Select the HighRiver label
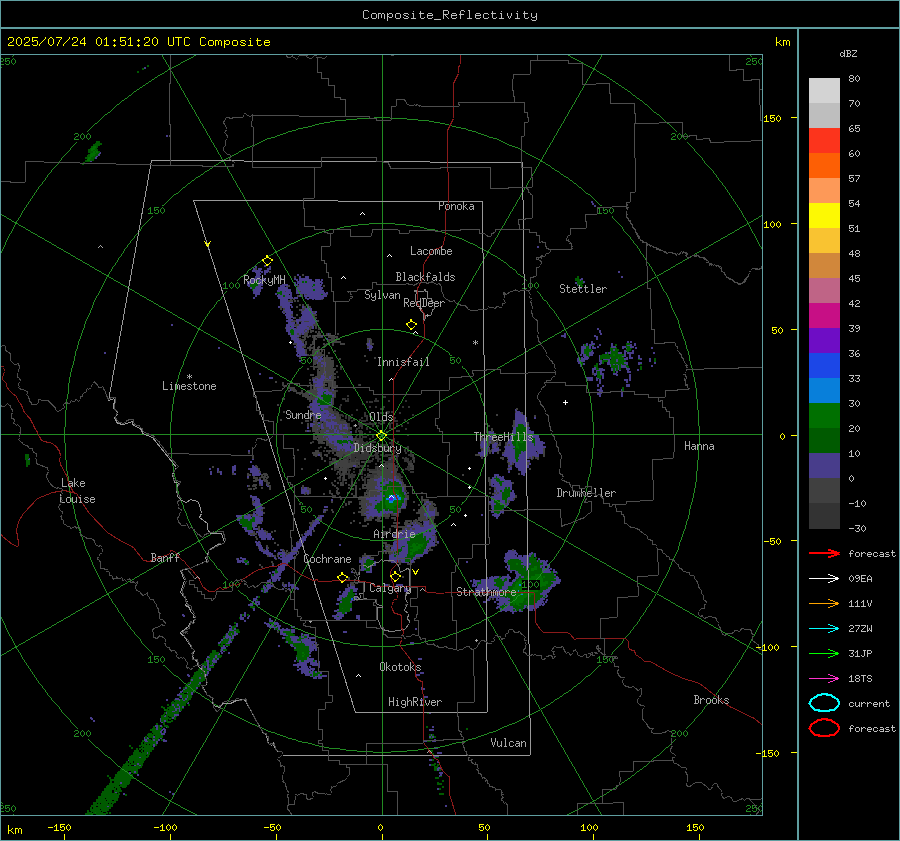Screen dimensions: 900x841 coord(415,702)
